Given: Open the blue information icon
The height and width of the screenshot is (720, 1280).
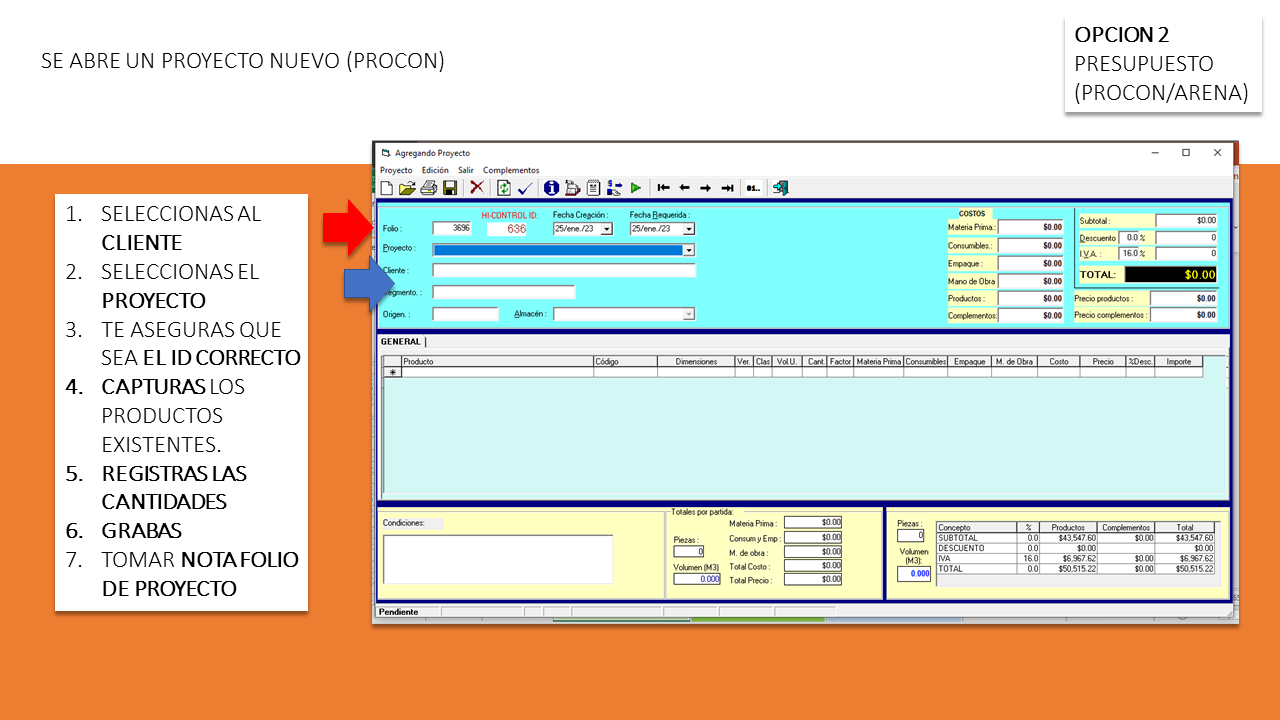Looking at the screenshot, I should [x=551, y=188].
